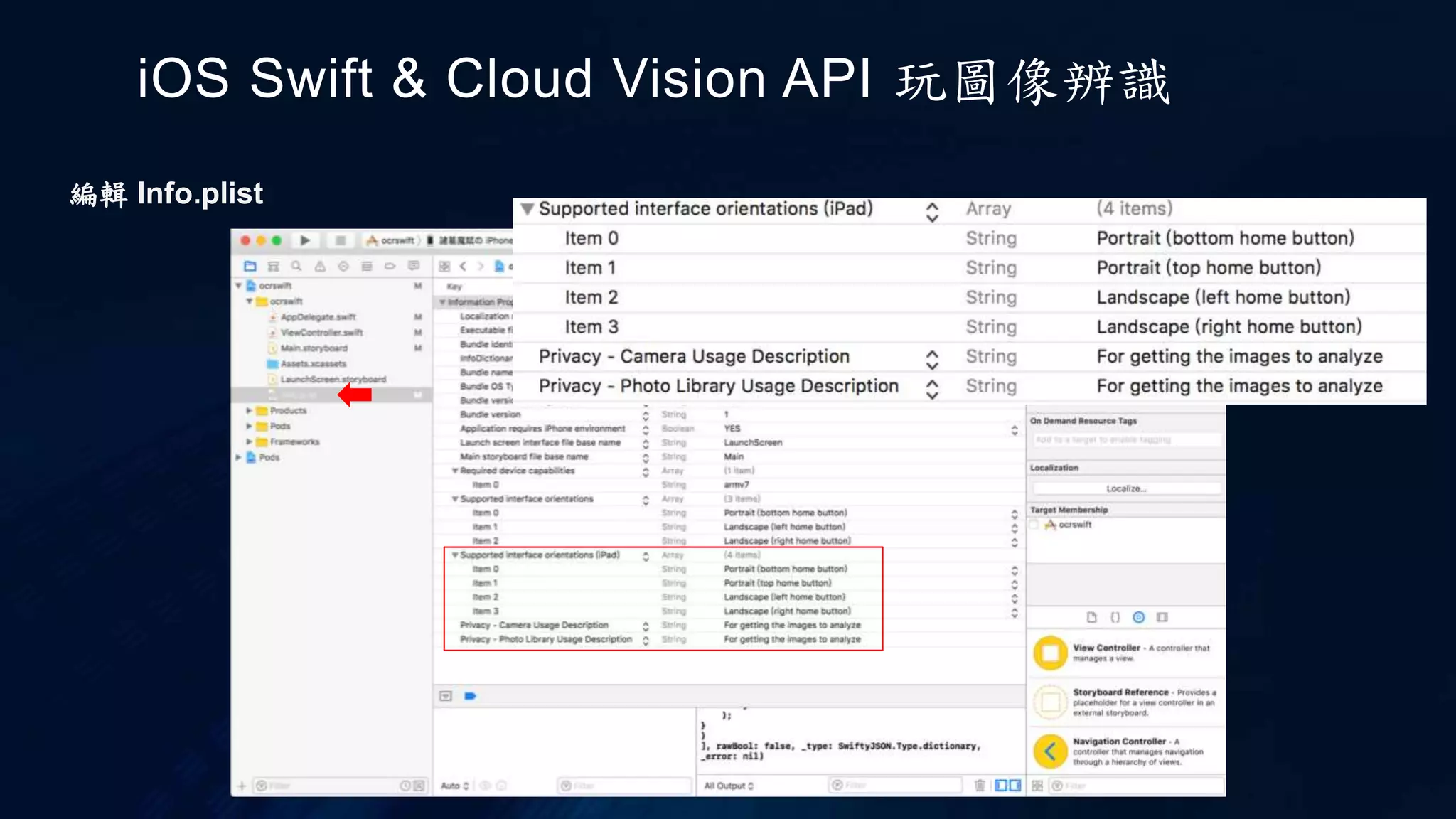Show the Object library icon
The image size is (1456, 819).
click(1139, 617)
